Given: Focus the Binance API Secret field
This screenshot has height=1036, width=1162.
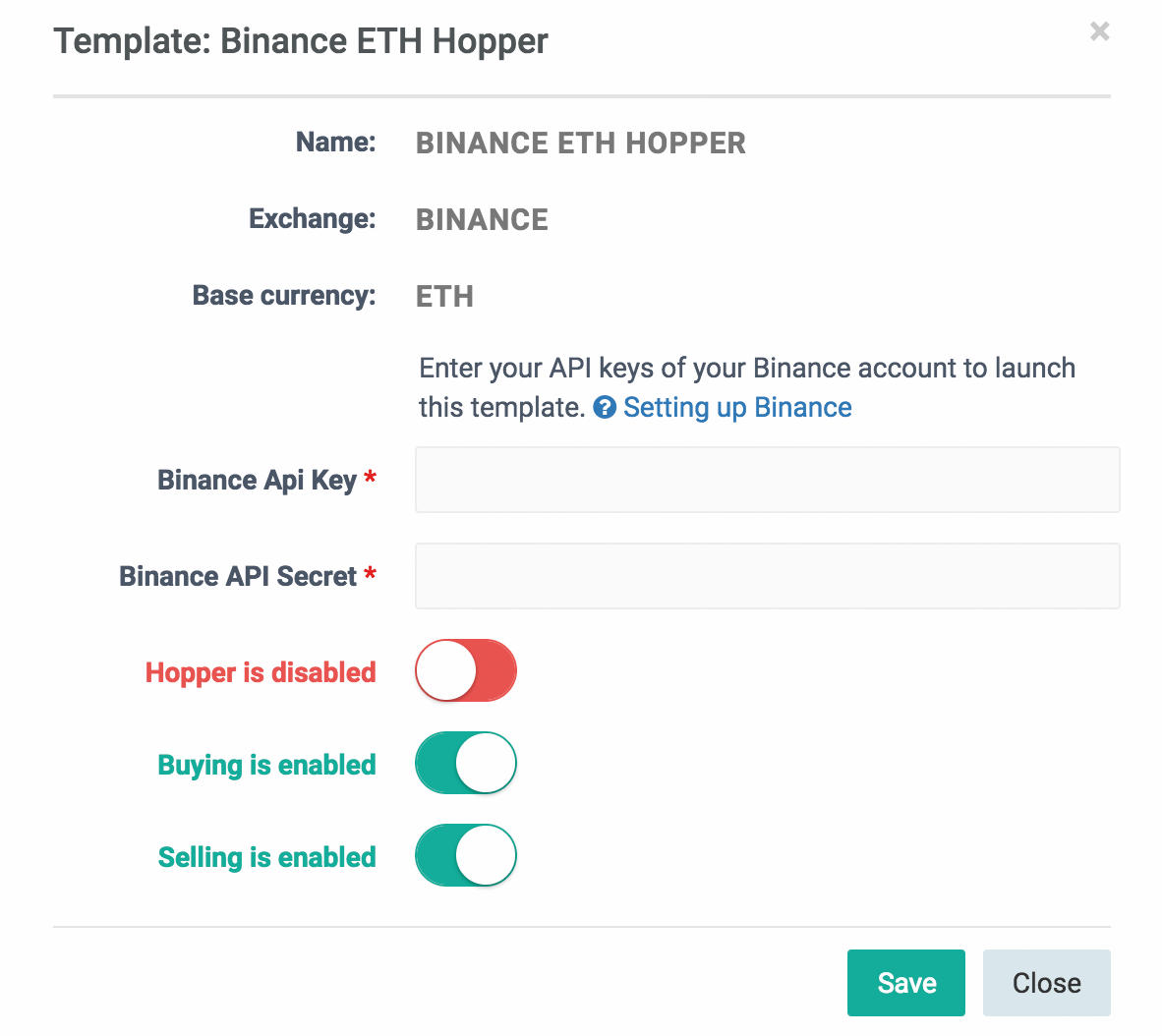Looking at the screenshot, I should tap(767, 576).
